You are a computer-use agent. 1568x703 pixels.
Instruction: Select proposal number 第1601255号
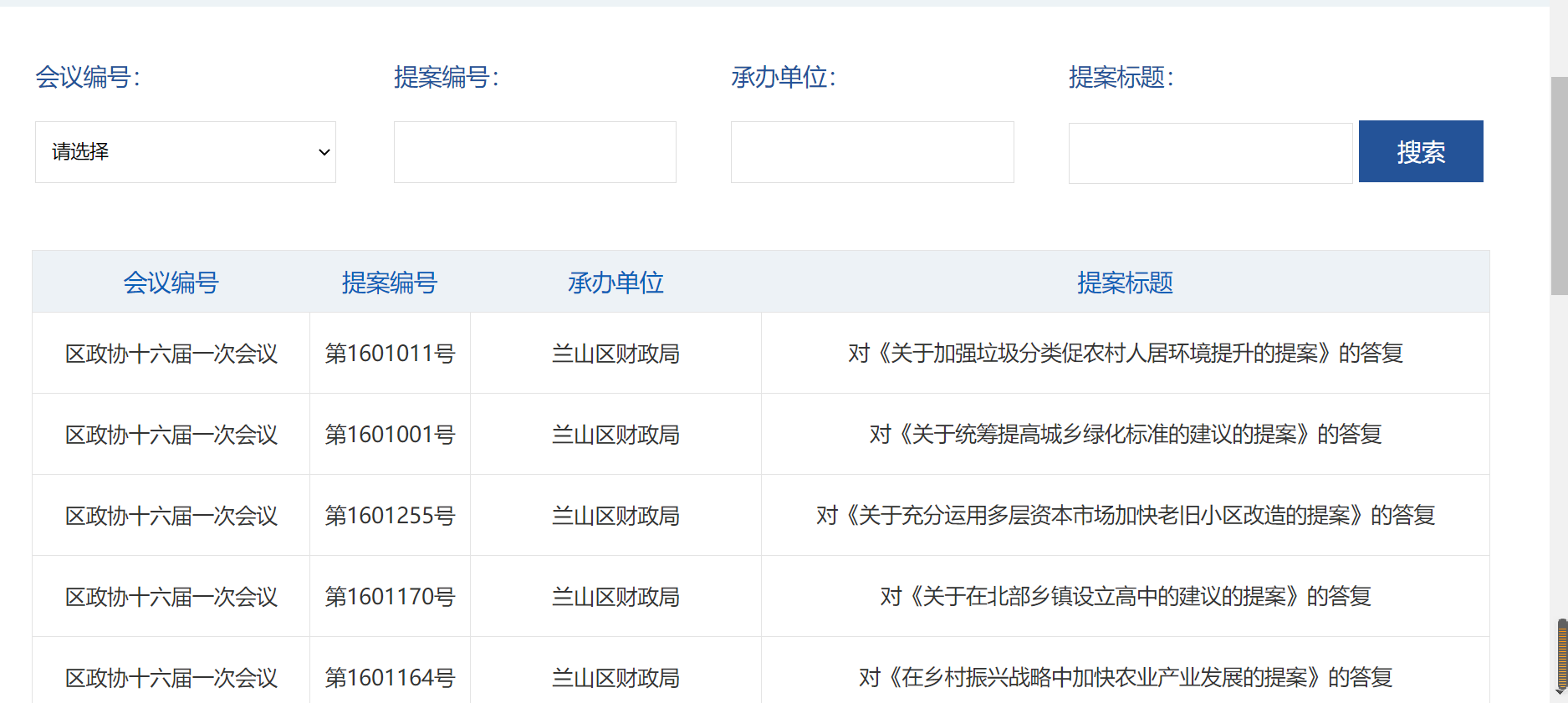tap(390, 516)
